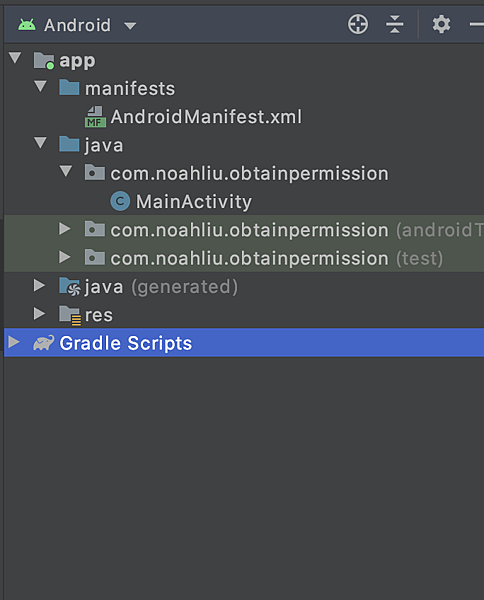
Task: Click the green Android robot icon
Action: [27, 25]
